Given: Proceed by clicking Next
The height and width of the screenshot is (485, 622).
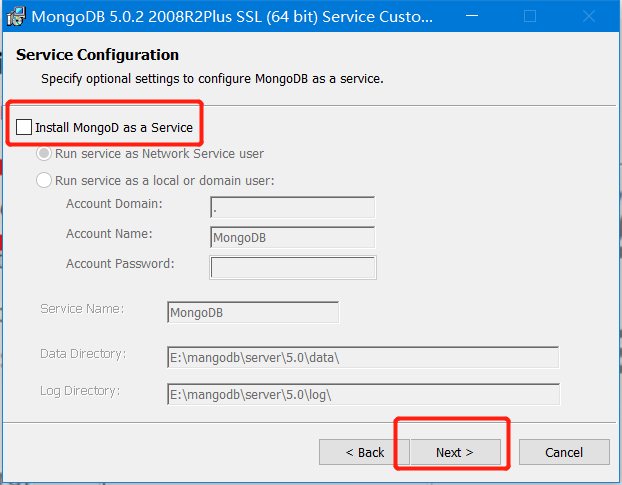Looking at the screenshot, I should [x=454, y=452].
